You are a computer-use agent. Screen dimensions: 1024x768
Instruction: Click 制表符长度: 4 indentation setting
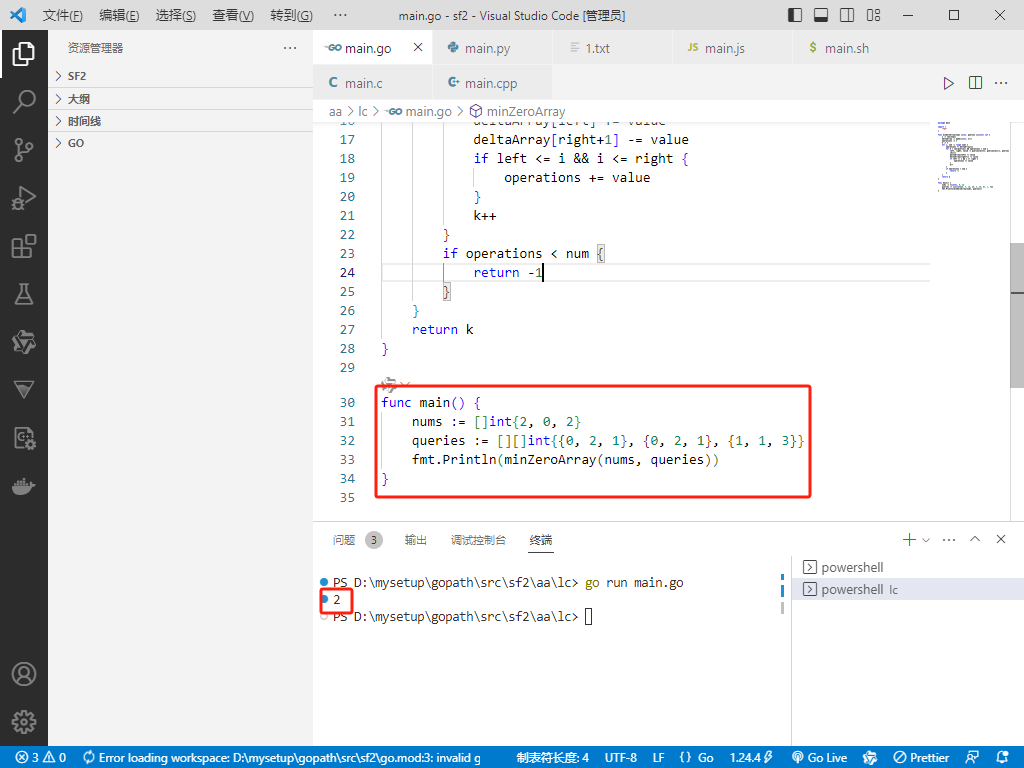(552, 758)
